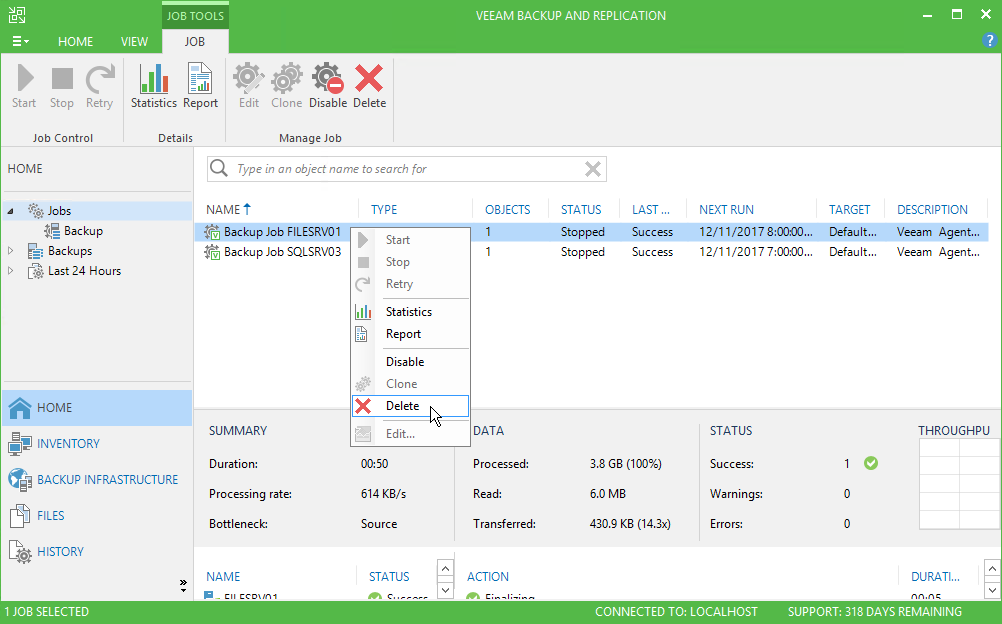Open the FILES navigation view

[x=97, y=515]
